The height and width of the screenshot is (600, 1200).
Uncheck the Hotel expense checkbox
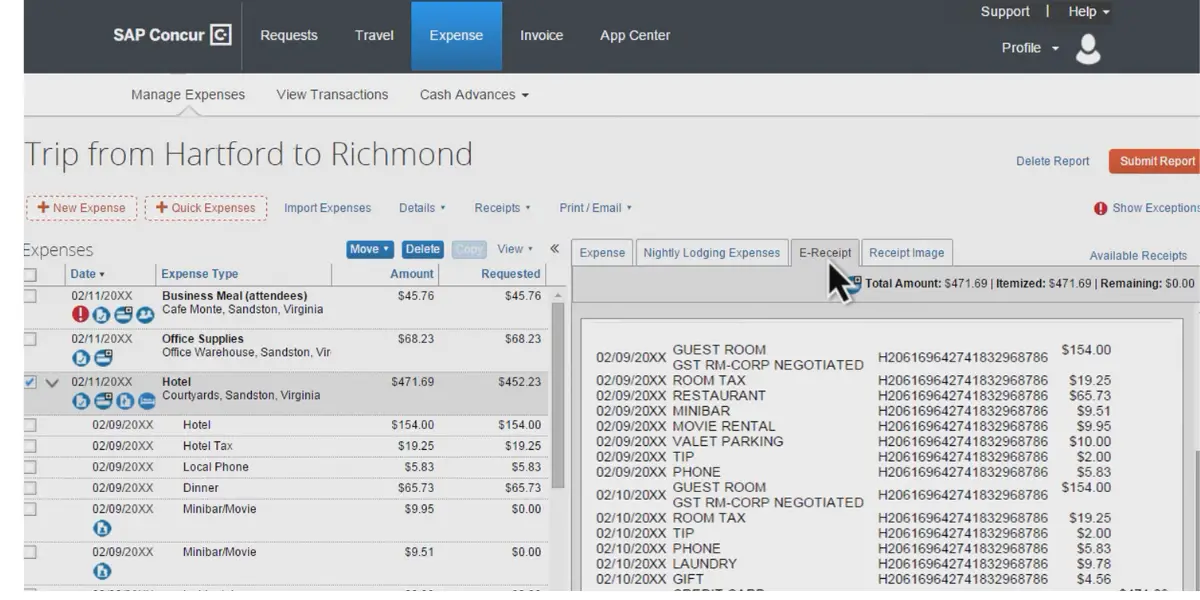[x=30, y=382]
